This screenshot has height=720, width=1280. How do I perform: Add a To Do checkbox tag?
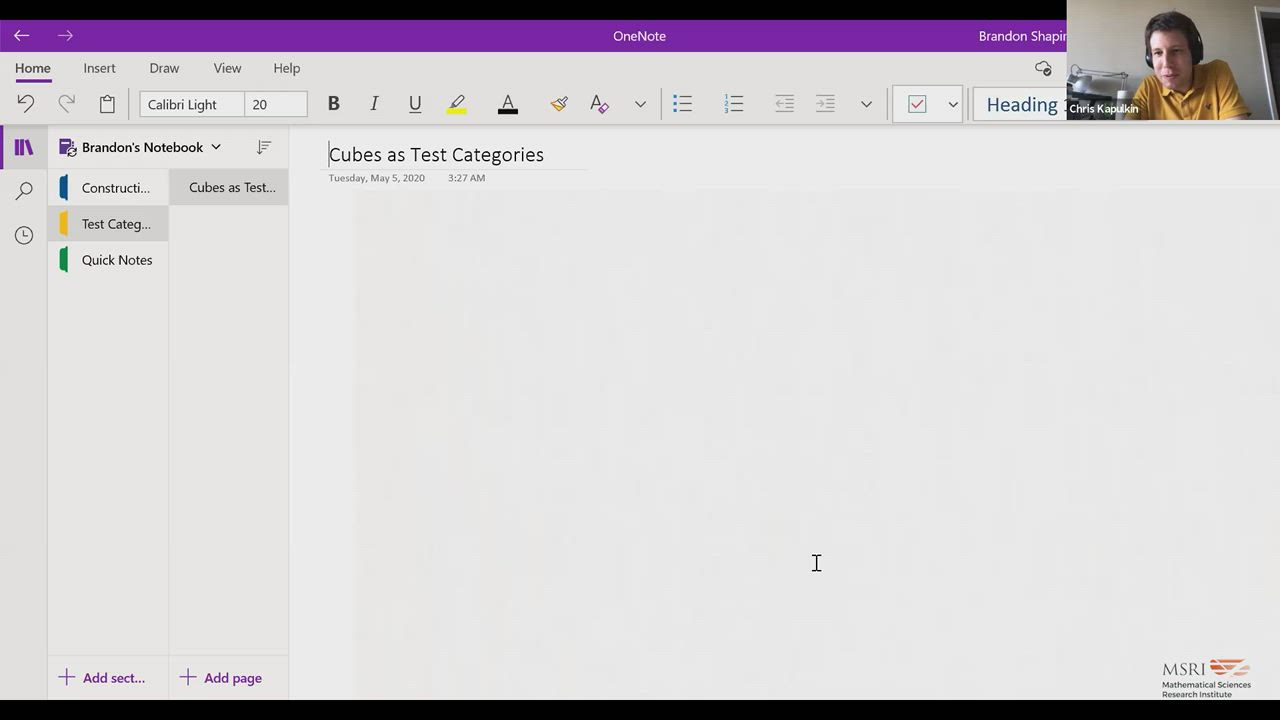[917, 104]
